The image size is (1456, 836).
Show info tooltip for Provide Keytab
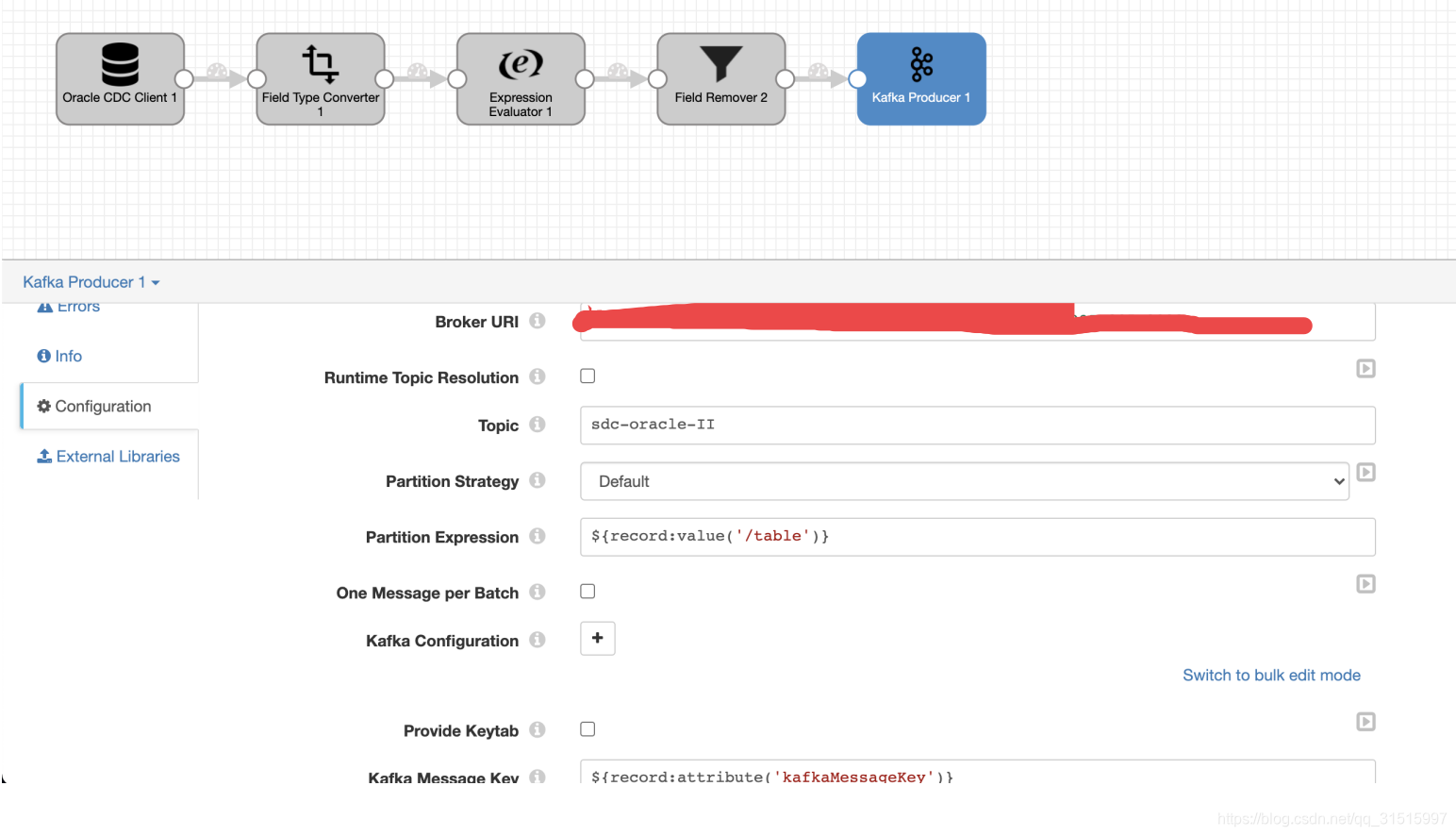point(538,729)
